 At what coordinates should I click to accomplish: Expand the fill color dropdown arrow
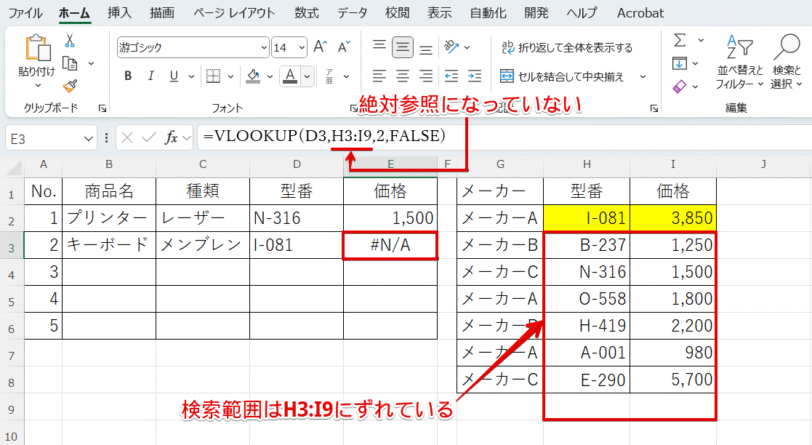click(270, 77)
